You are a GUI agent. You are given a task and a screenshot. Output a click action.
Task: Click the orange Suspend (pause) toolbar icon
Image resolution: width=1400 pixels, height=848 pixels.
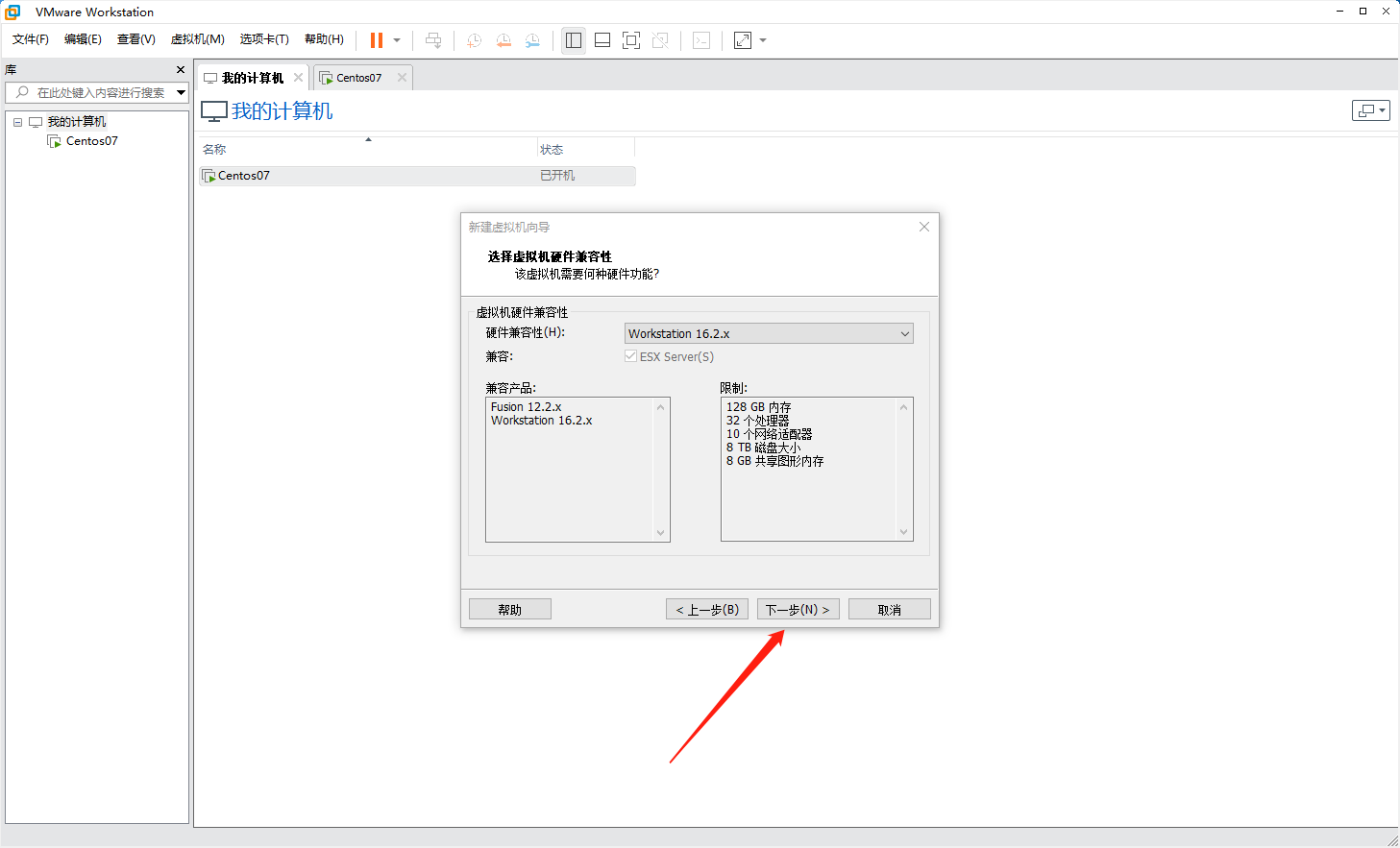pyautogui.click(x=377, y=40)
